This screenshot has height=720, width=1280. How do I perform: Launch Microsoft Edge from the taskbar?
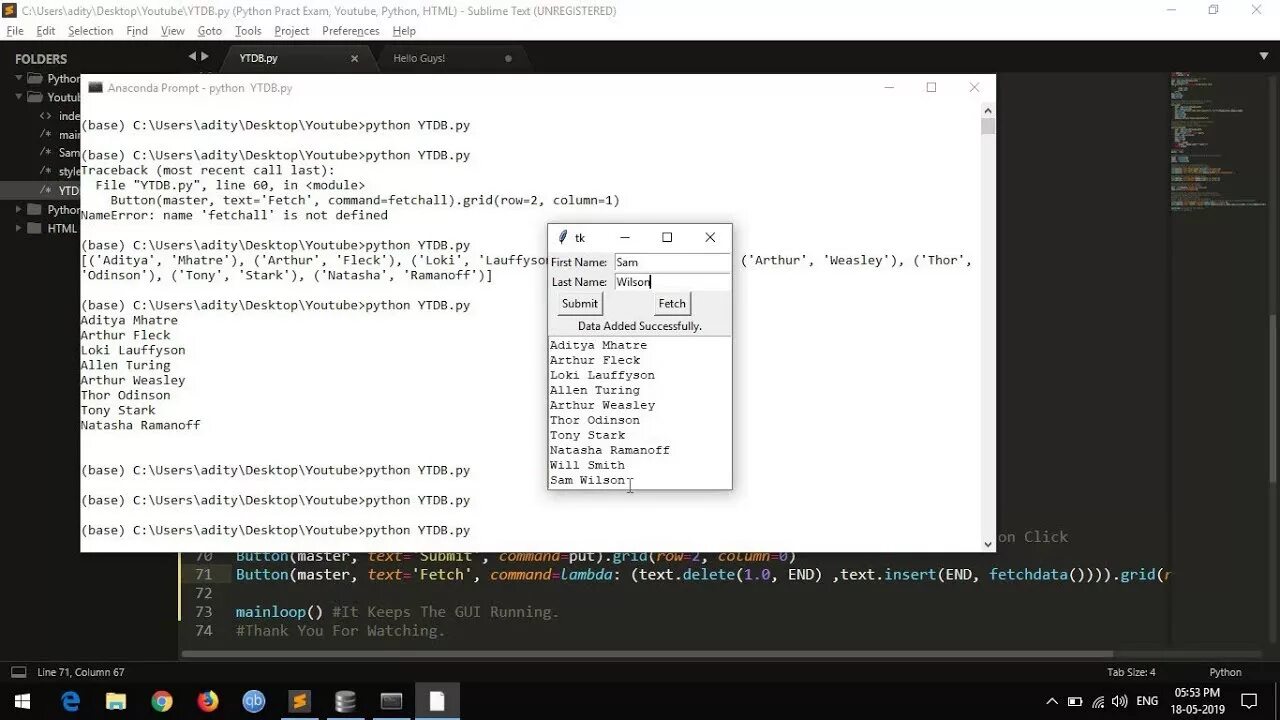click(70, 702)
